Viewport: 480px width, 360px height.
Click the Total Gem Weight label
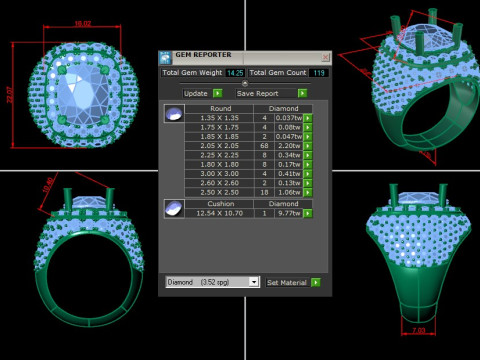point(192,73)
